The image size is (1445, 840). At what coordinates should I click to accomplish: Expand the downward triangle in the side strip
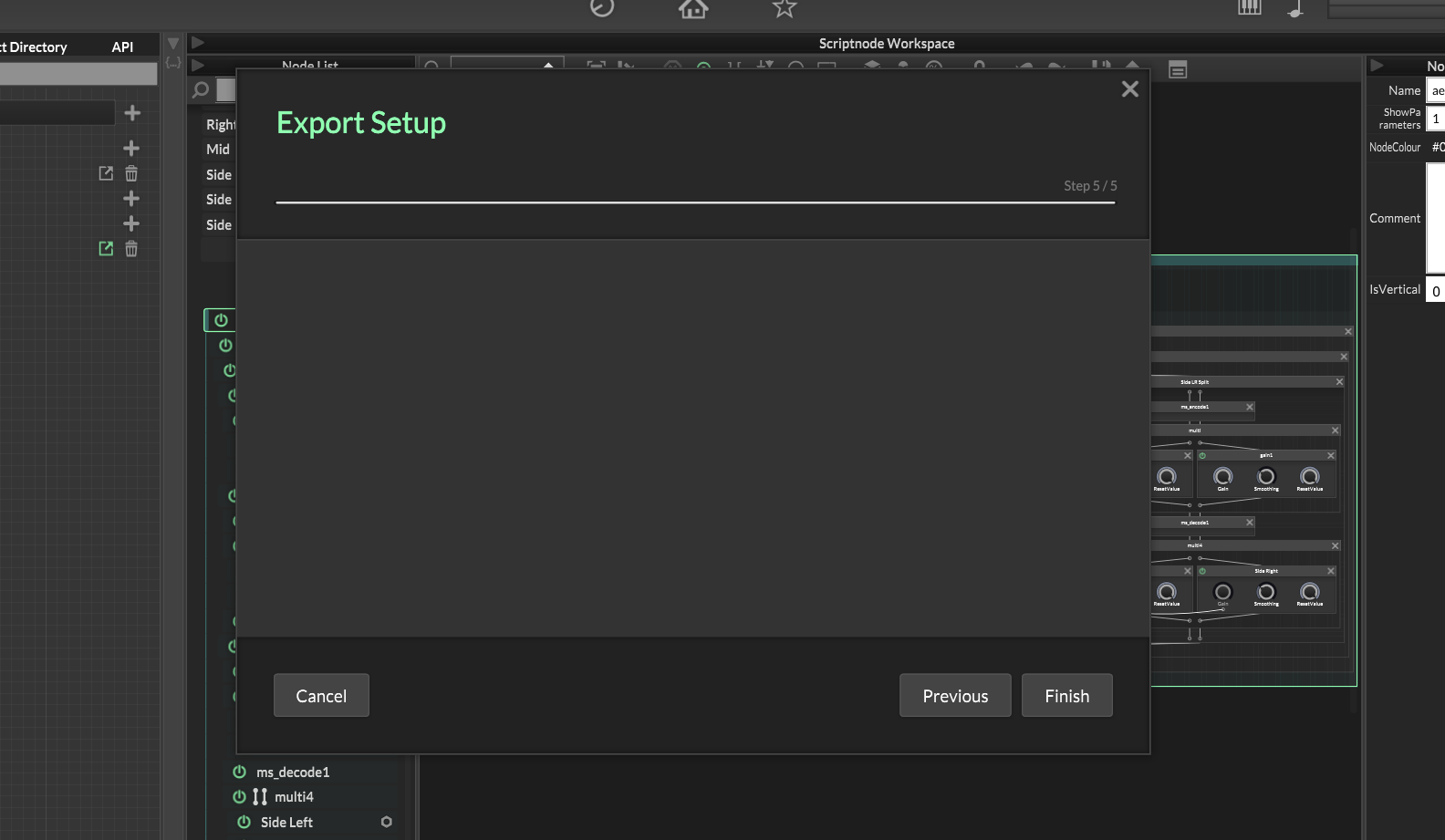(x=173, y=44)
